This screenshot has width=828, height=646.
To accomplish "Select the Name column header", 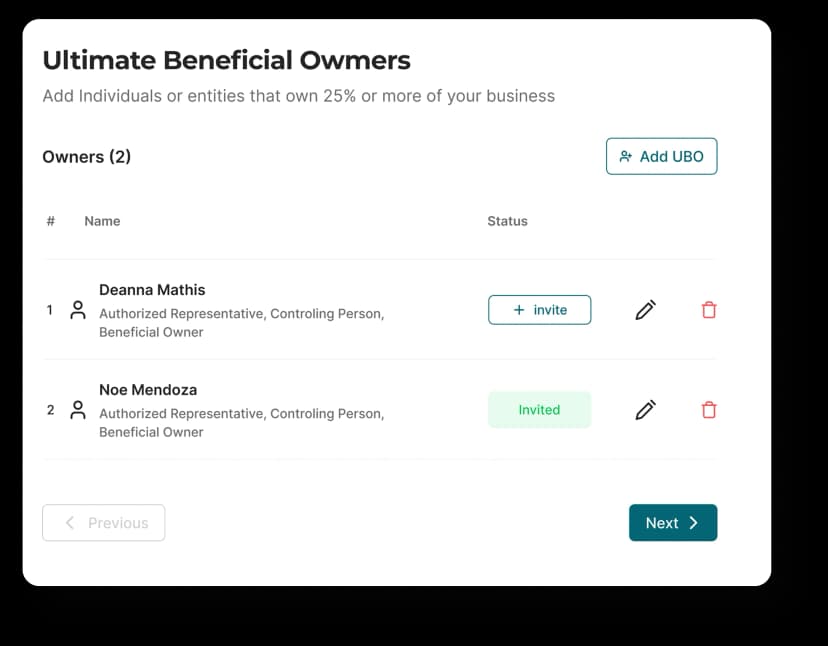I will click(102, 221).
